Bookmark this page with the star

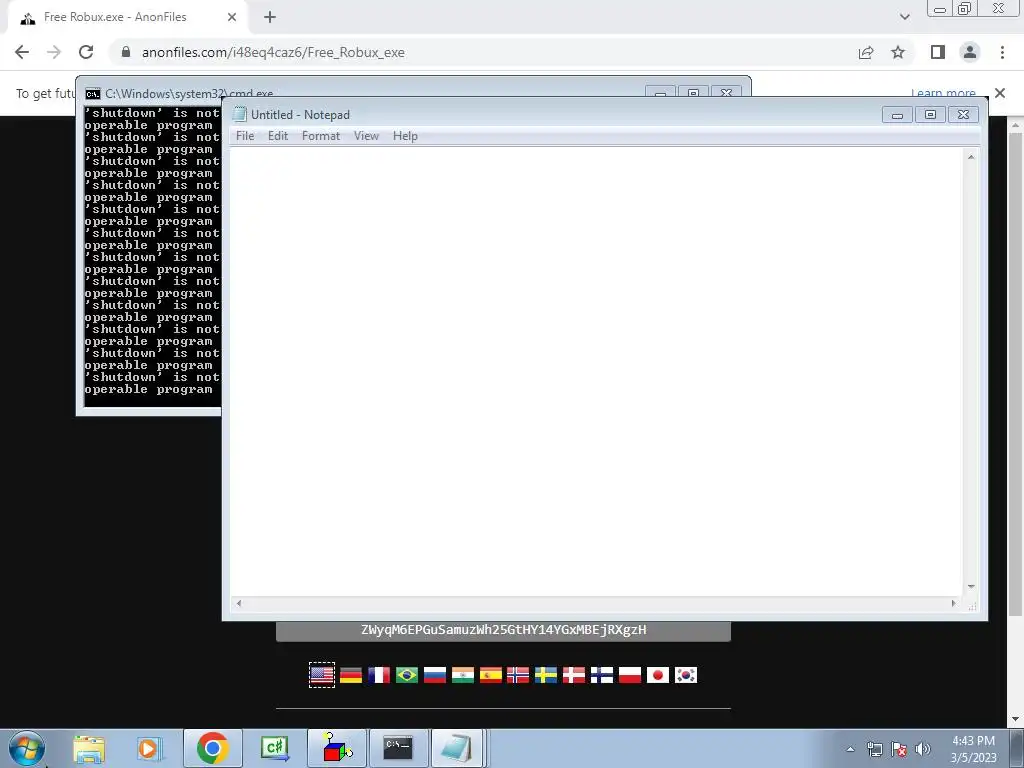tap(898, 52)
